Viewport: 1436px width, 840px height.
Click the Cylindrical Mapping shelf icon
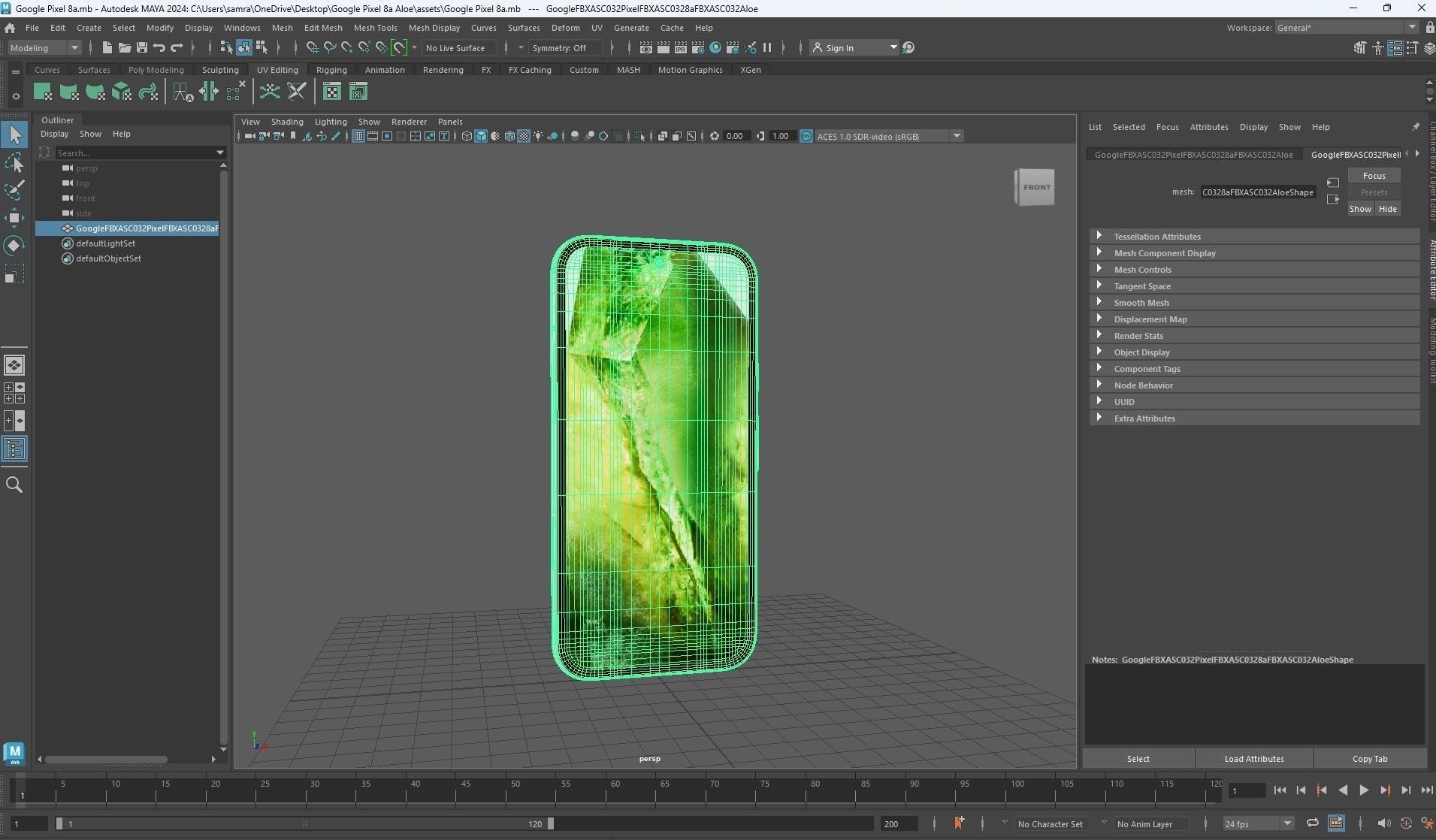point(69,92)
